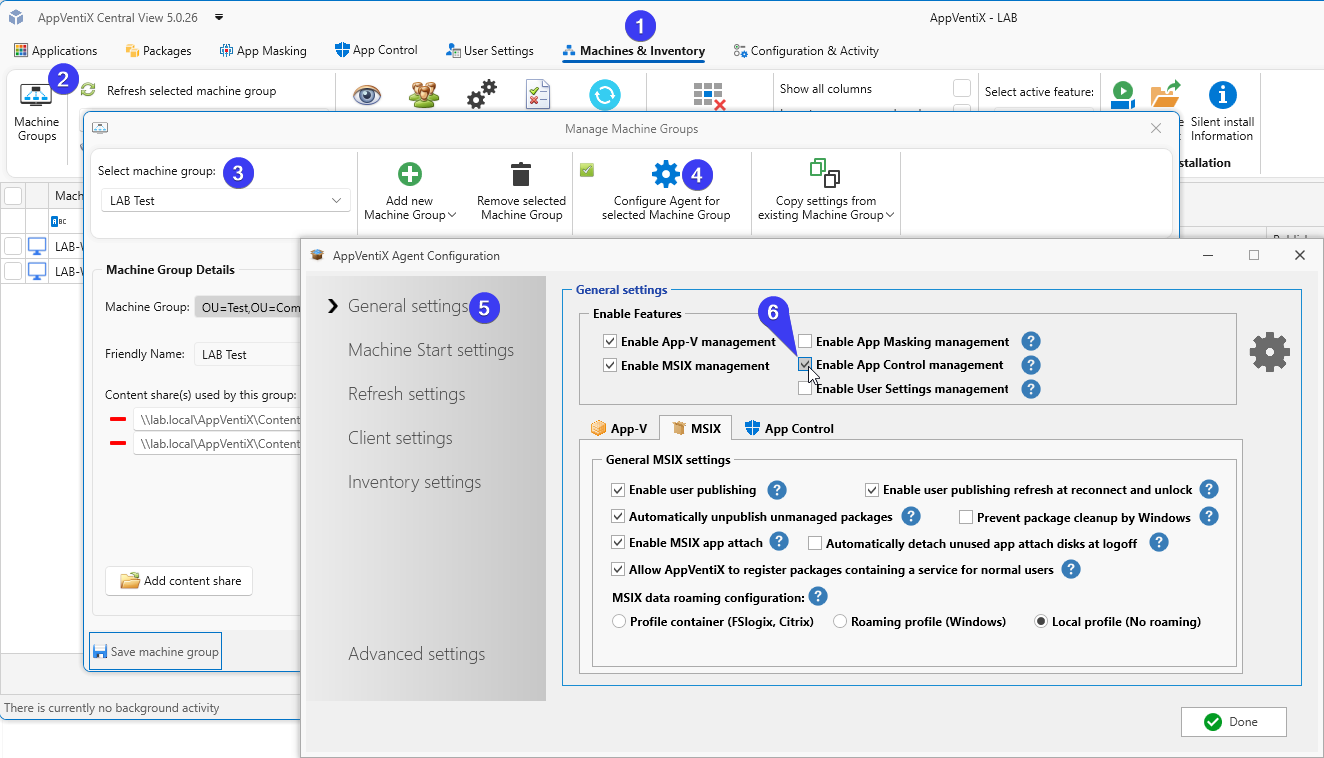Click the help icon beside Enable App Masking management
Viewport: 1324px width, 758px height.
[x=1031, y=342]
